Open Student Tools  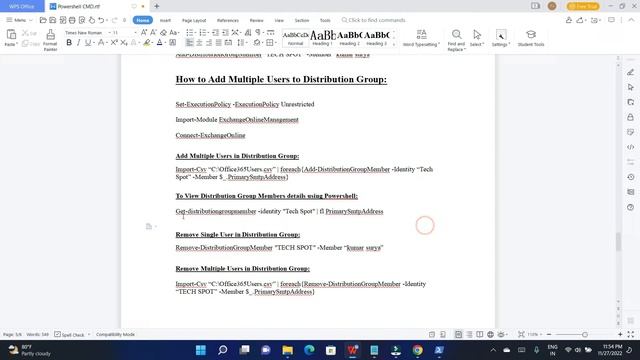click(x=531, y=38)
